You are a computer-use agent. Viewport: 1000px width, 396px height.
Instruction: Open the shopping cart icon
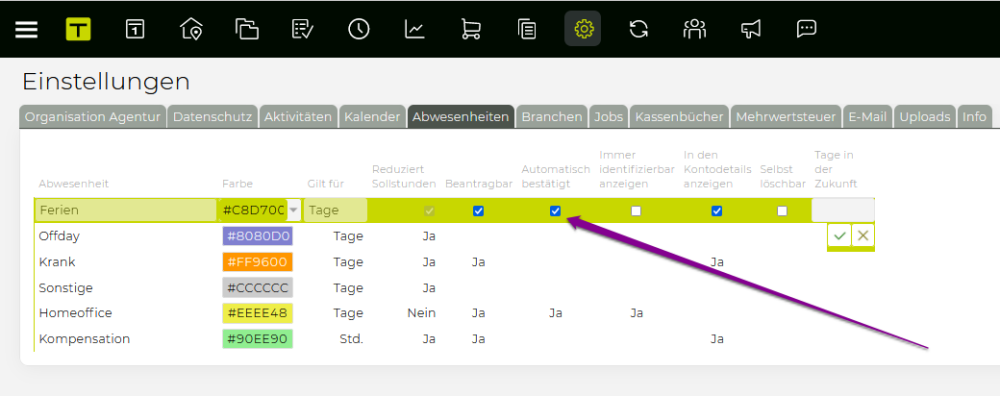tap(471, 29)
